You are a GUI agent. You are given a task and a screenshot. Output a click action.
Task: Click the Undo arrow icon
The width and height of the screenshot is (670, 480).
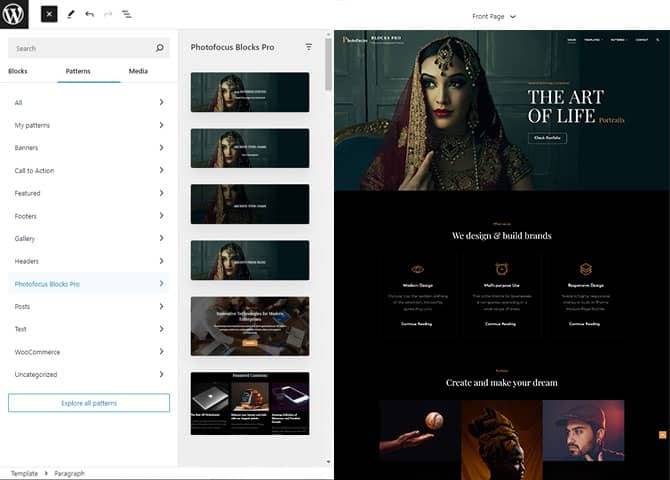coord(89,15)
